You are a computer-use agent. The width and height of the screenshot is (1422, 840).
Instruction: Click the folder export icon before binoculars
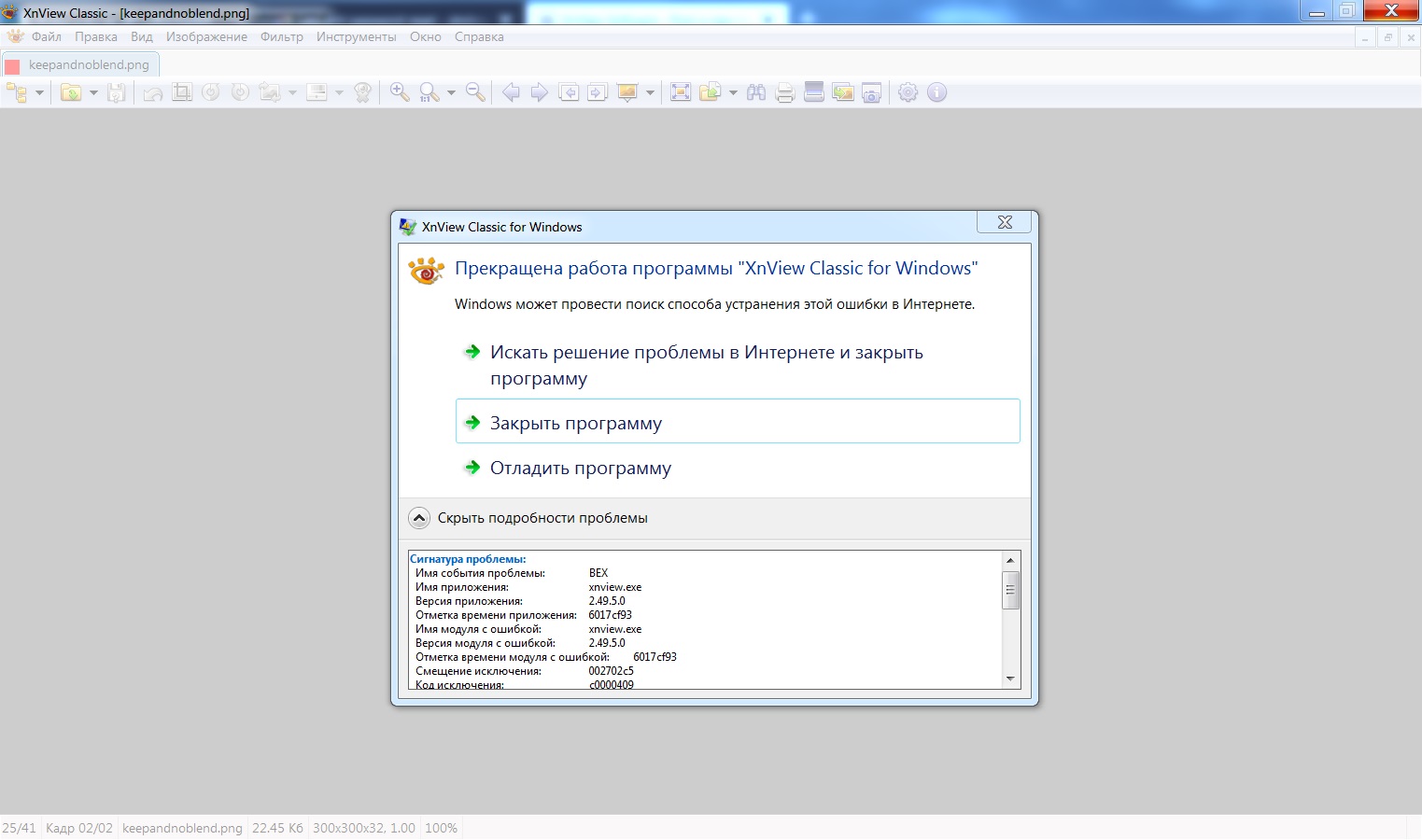pos(711,92)
